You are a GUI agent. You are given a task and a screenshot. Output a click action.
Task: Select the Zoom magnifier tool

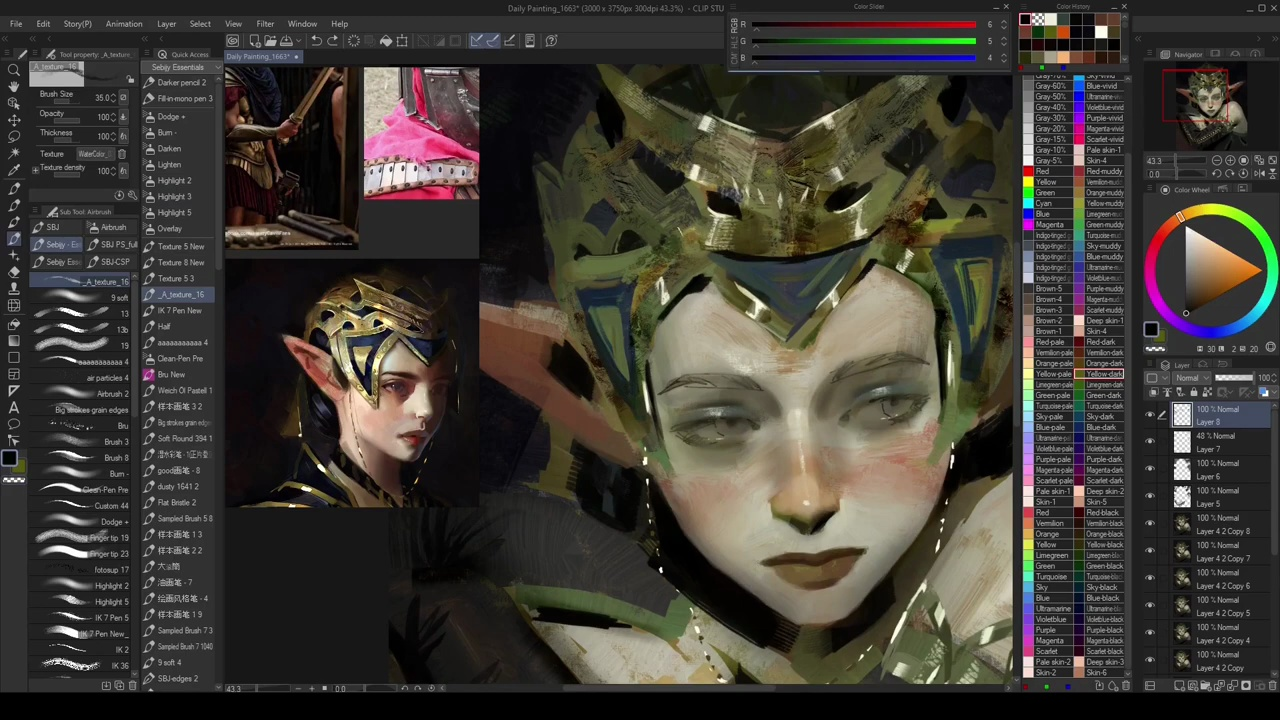[x=14, y=70]
